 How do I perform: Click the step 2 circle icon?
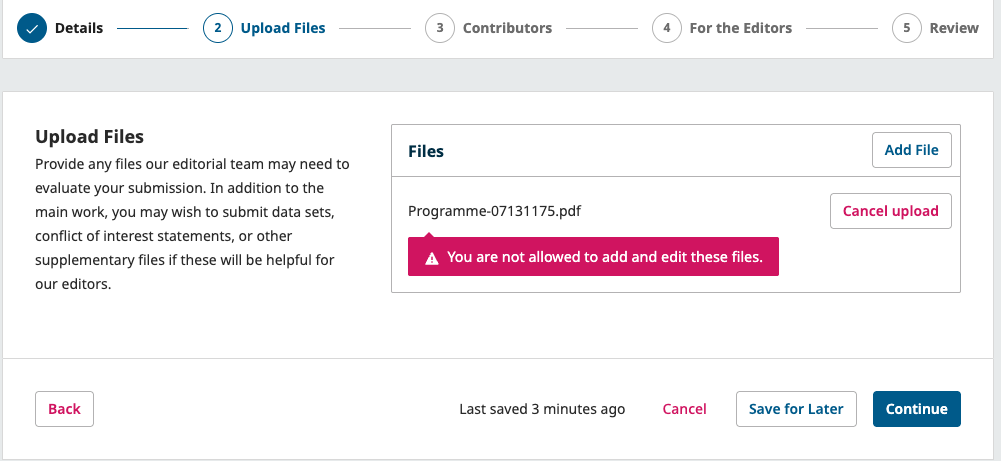pyautogui.click(x=217, y=28)
